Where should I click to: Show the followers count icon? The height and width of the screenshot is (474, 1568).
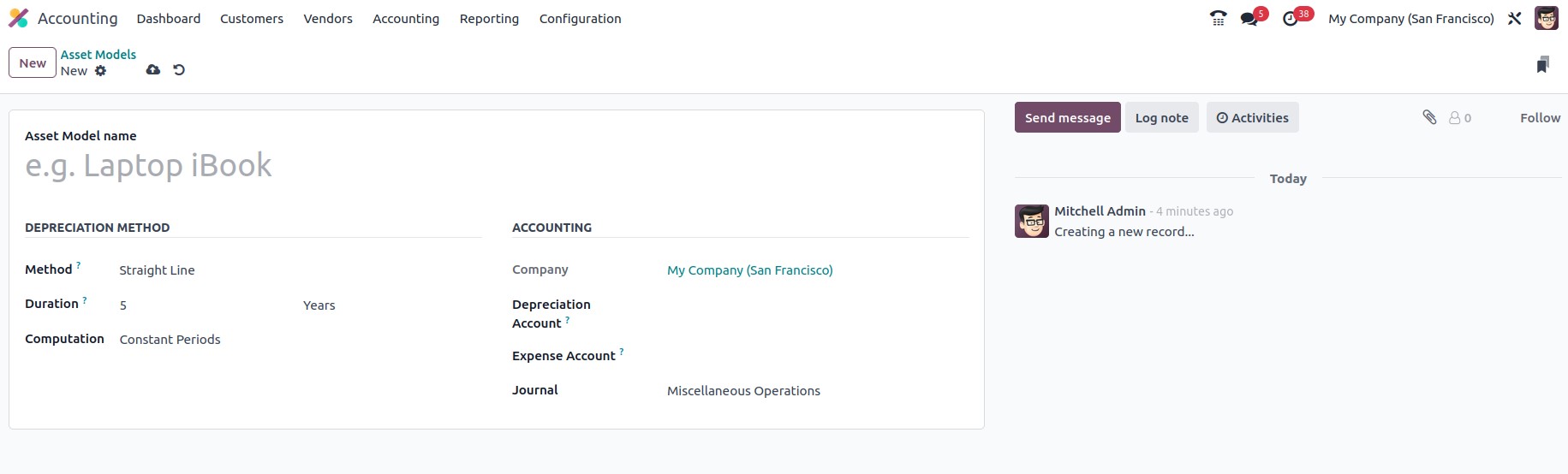(x=1460, y=118)
